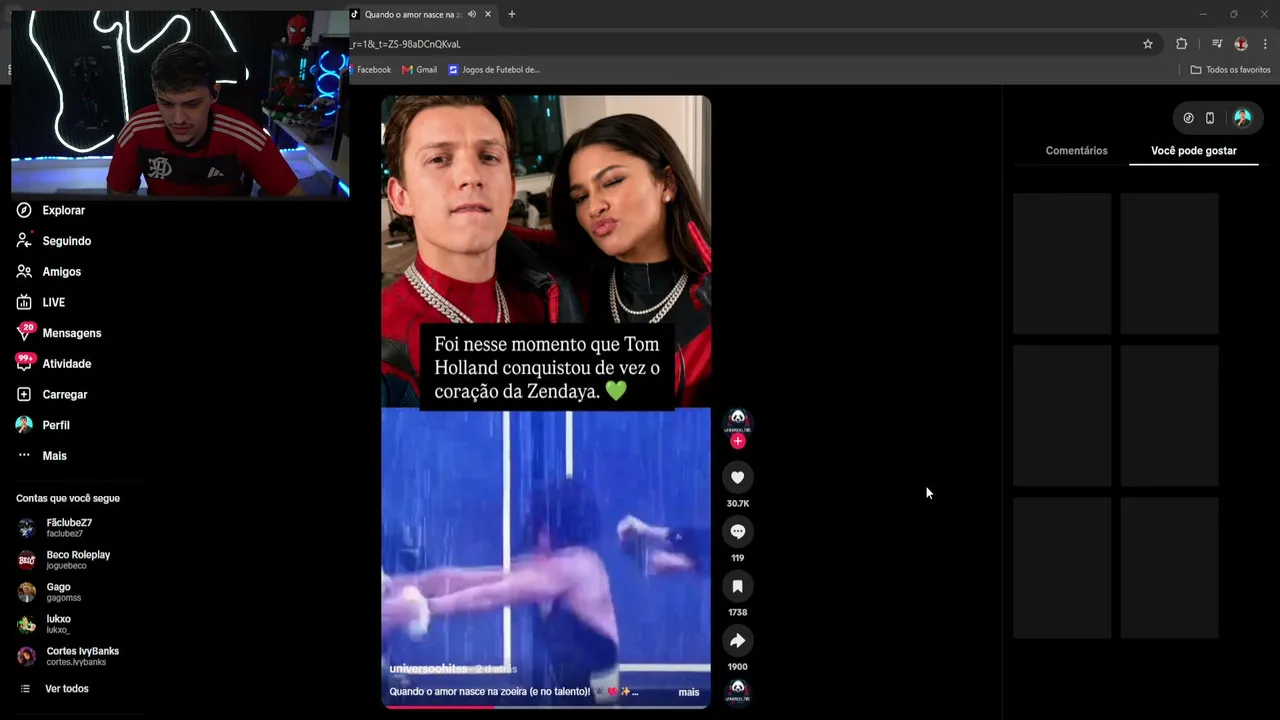The image size is (1280, 720).
Task: Save video with the bookmark icon
Action: click(x=738, y=586)
